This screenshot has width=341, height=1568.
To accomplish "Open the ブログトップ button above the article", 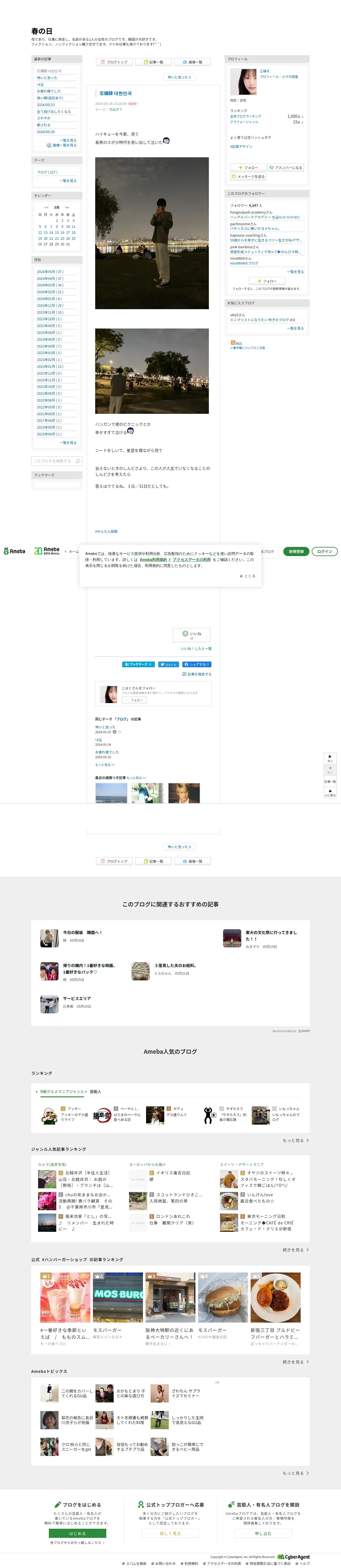I will (x=114, y=62).
